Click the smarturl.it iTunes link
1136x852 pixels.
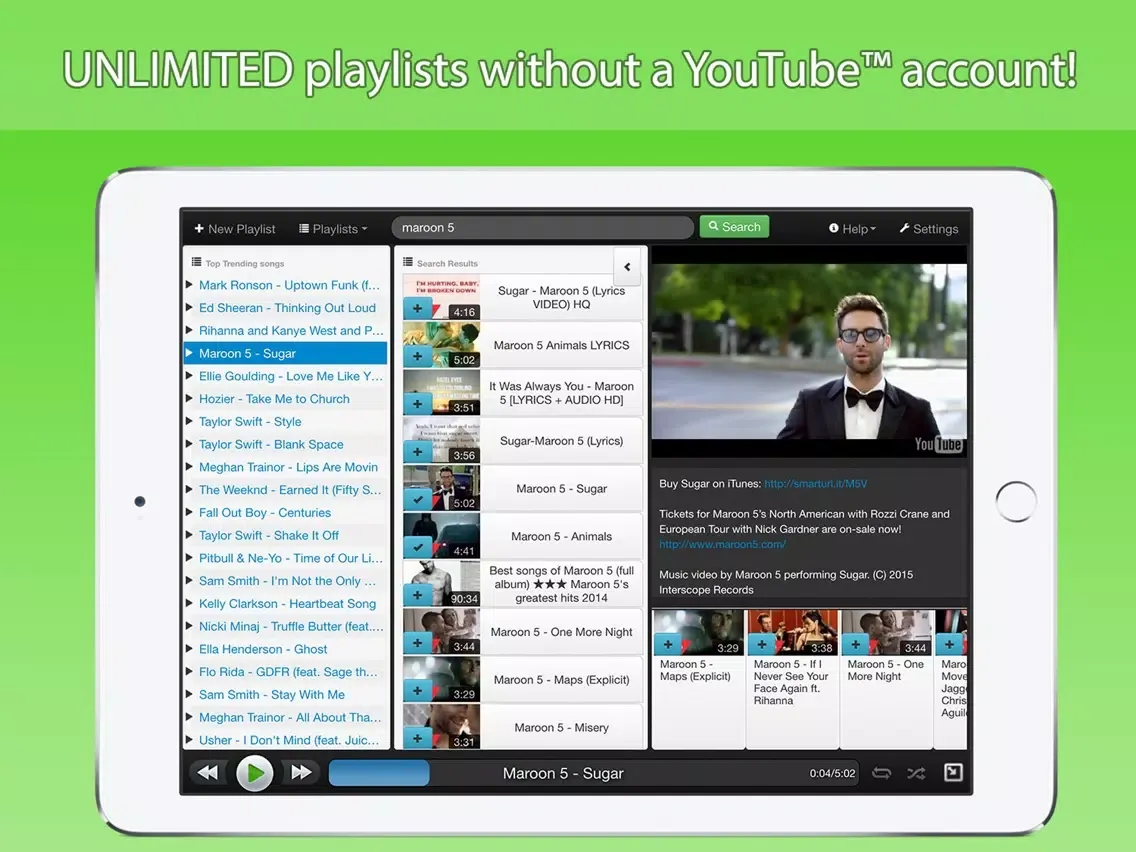(816, 484)
